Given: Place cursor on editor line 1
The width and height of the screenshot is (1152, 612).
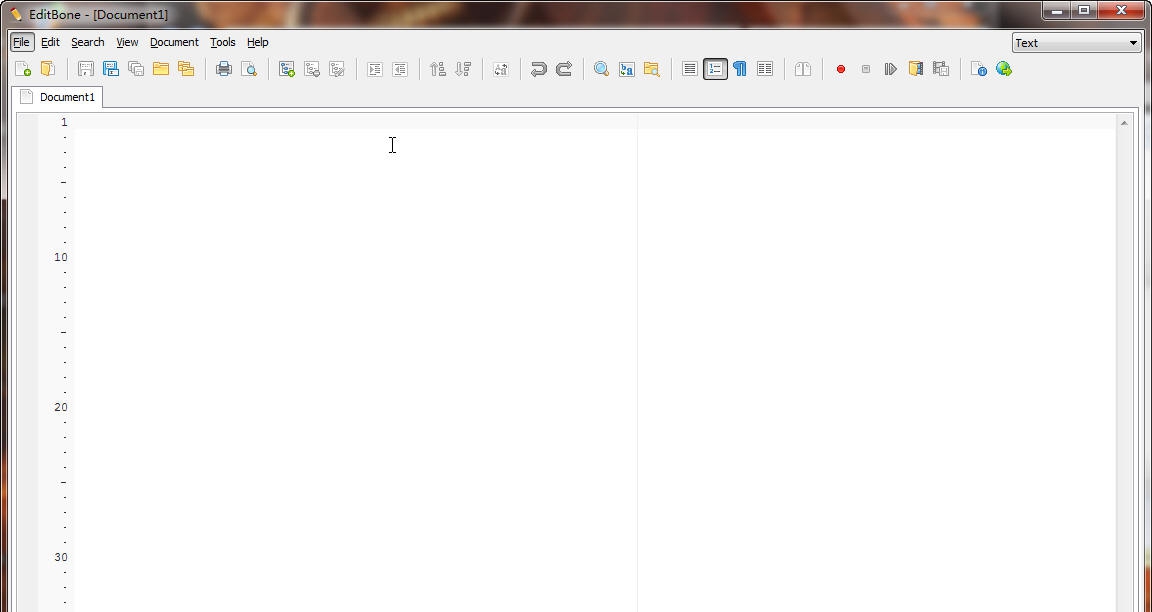Looking at the screenshot, I should click(x=594, y=122).
